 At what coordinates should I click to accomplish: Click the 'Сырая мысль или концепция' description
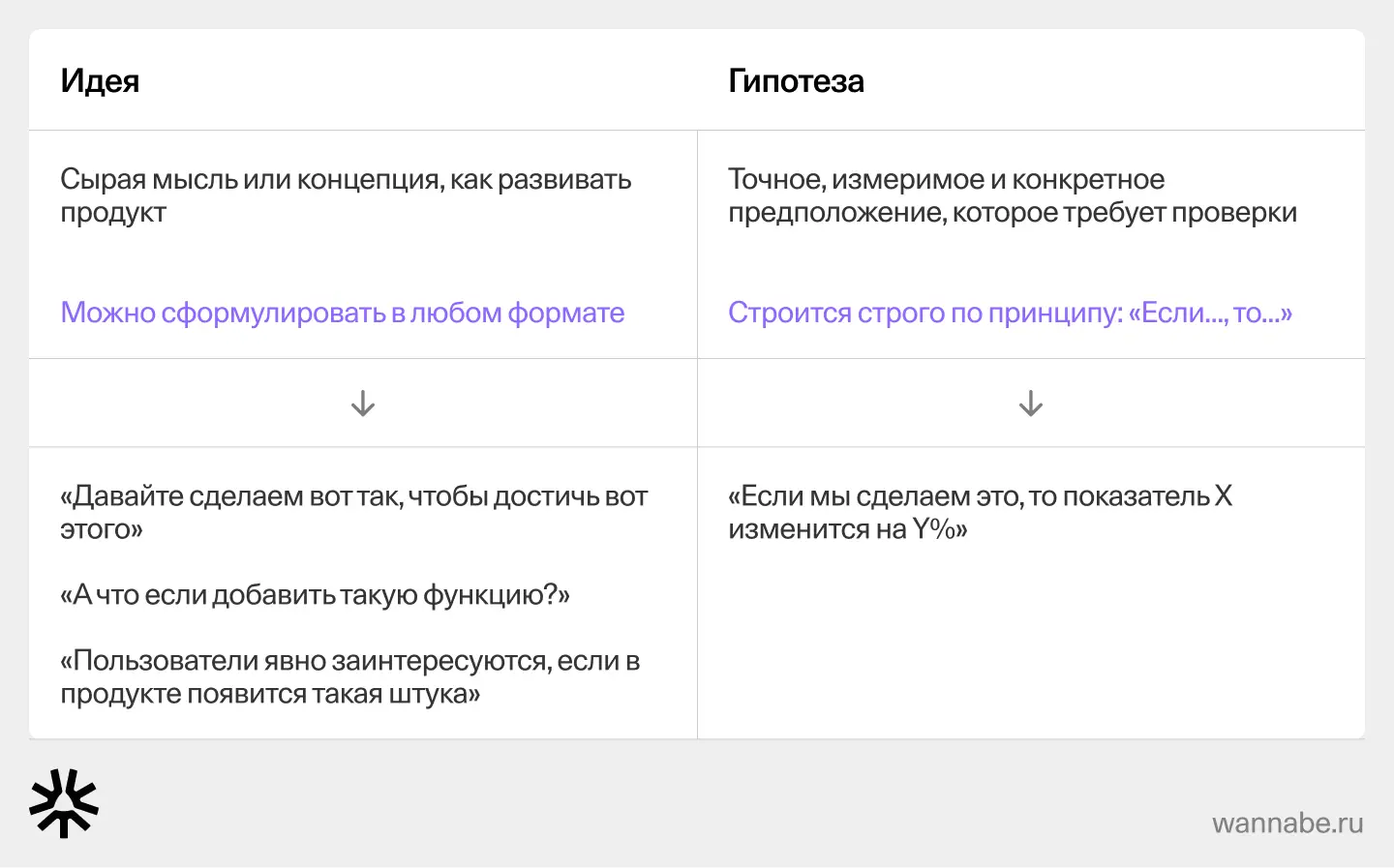pyautogui.click(x=346, y=180)
